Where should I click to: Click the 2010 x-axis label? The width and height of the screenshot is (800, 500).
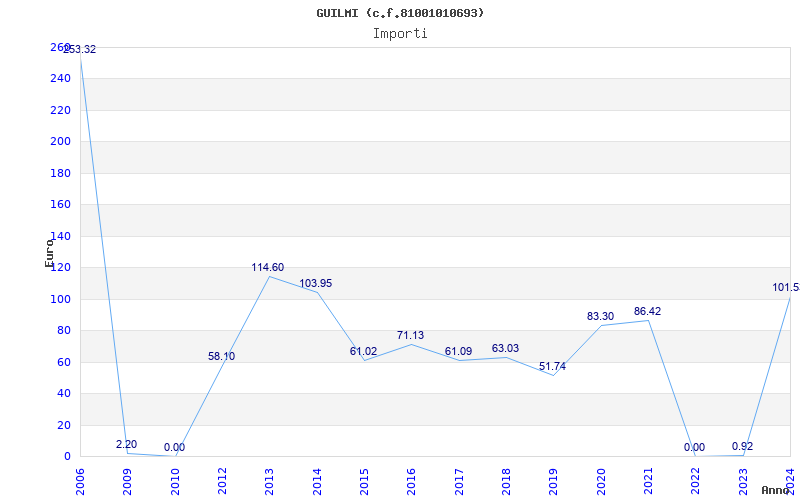click(x=175, y=481)
